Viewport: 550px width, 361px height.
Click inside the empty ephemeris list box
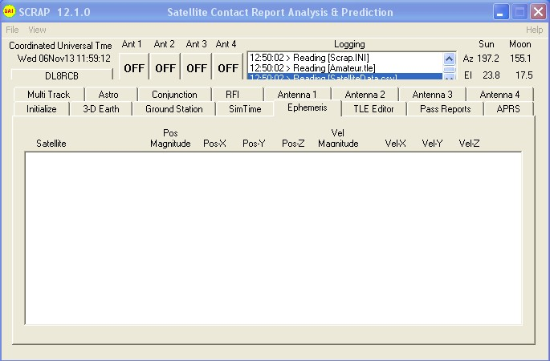[x=273, y=238]
